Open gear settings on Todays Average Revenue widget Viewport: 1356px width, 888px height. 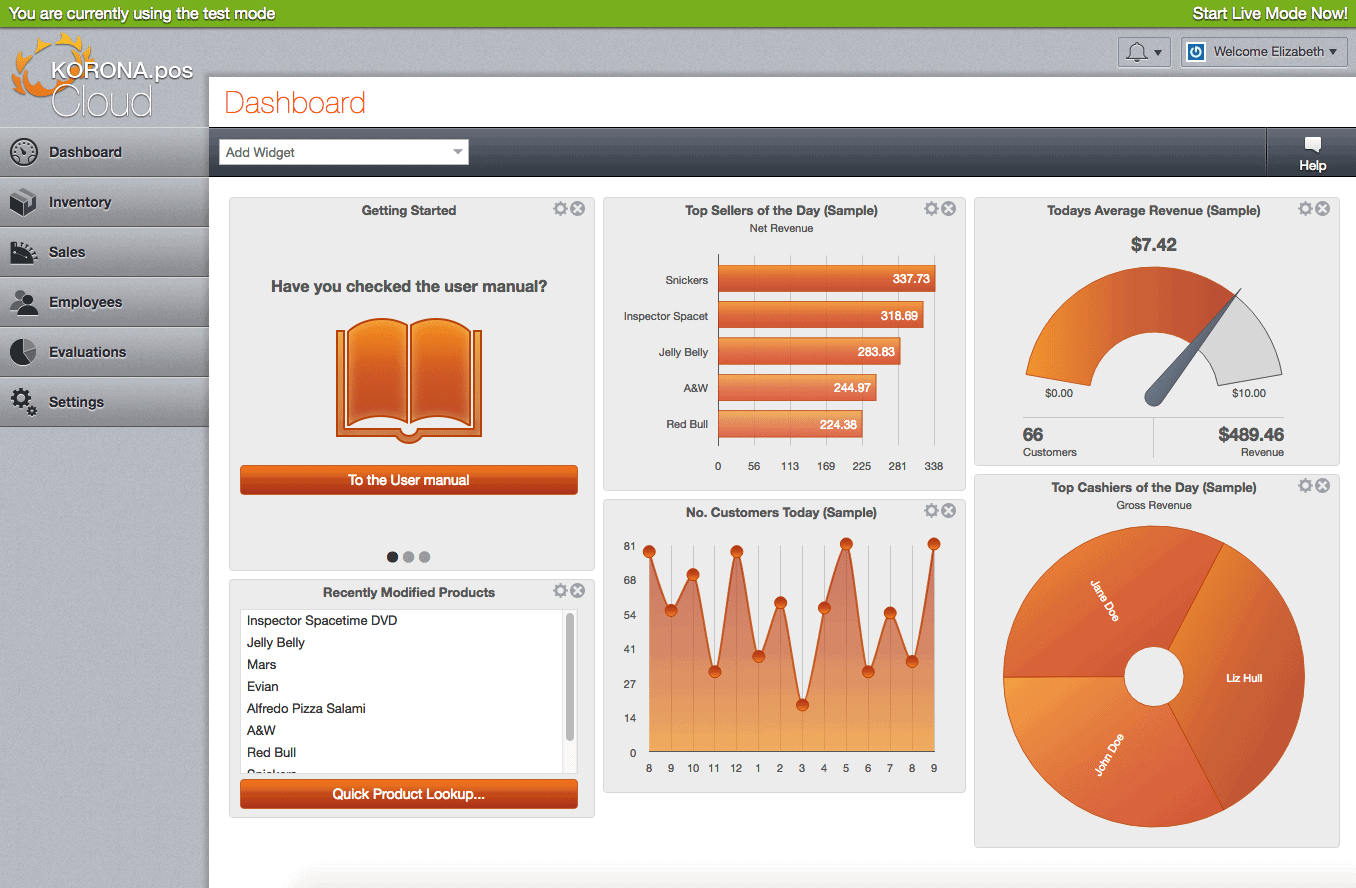pyautogui.click(x=1305, y=209)
